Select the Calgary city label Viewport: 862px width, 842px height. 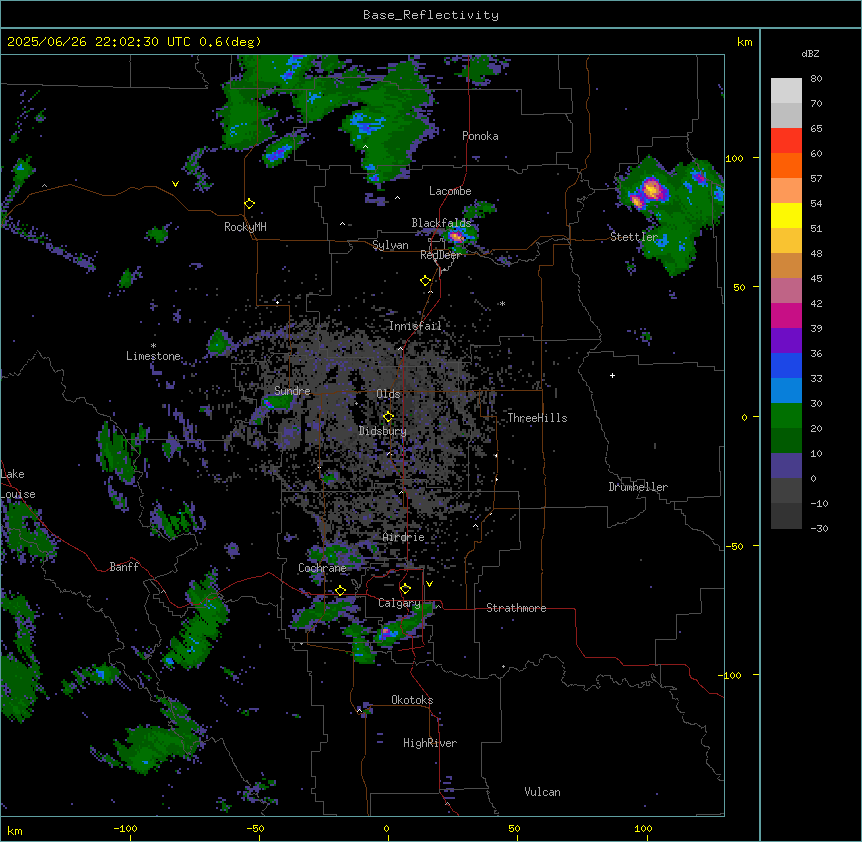[x=399, y=603]
